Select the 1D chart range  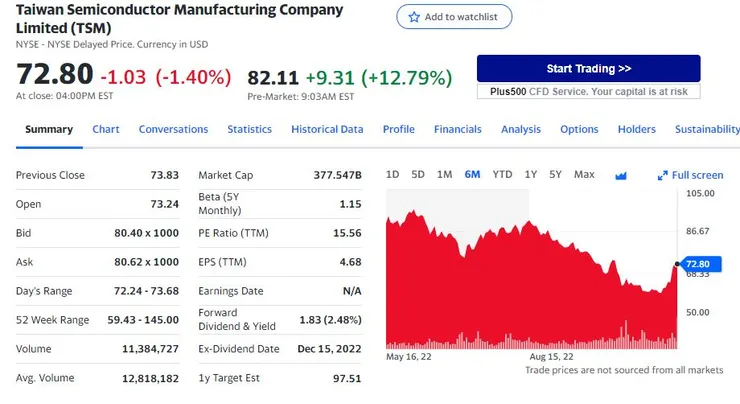393,174
